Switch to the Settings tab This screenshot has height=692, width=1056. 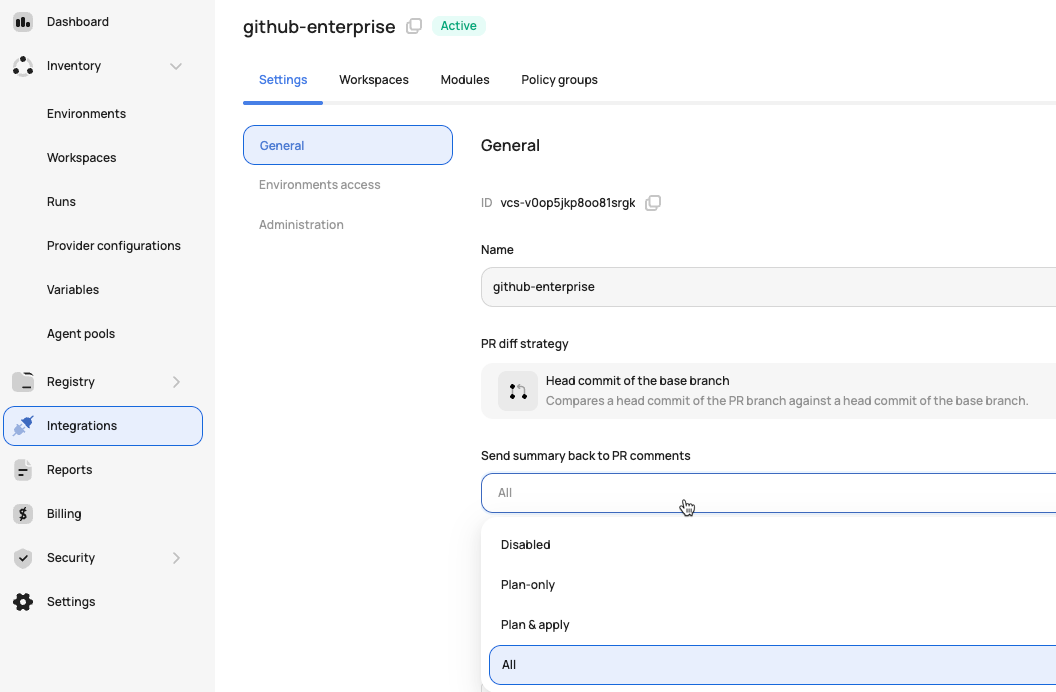click(x=283, y=79)
